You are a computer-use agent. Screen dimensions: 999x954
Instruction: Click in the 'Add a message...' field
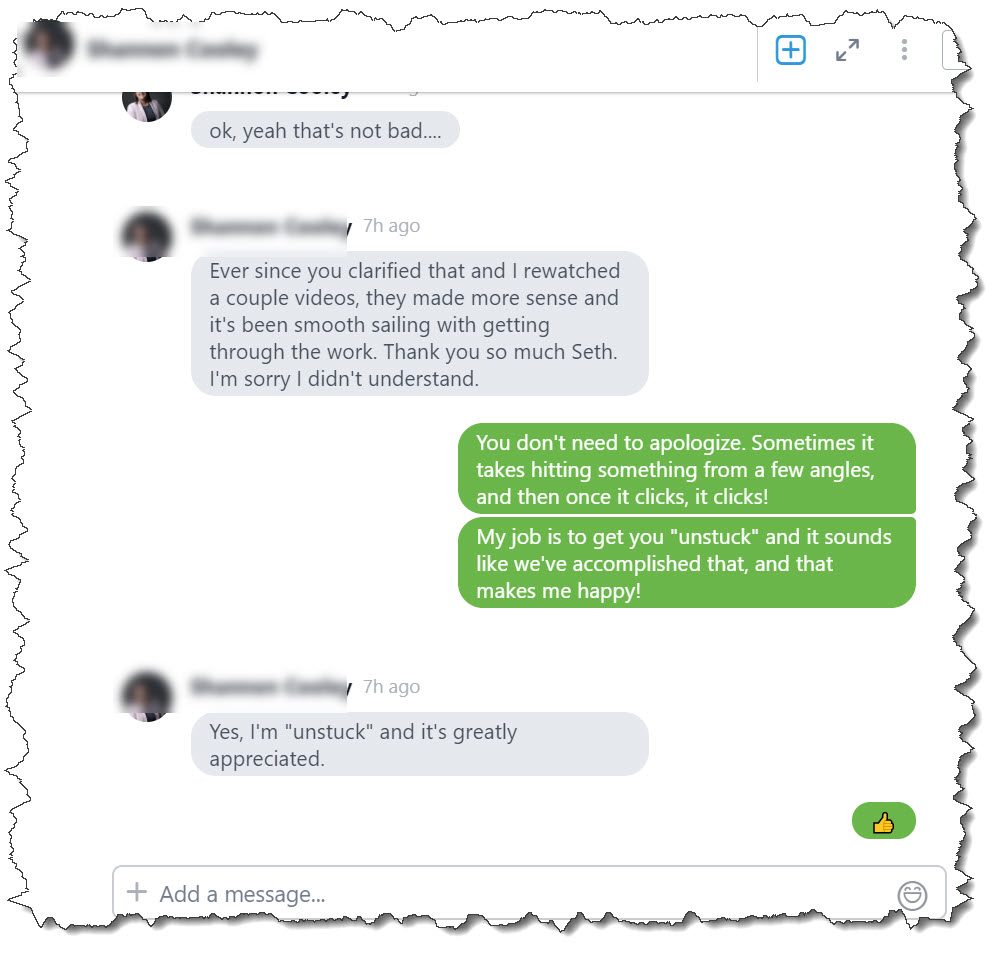[x=529, y=893]
